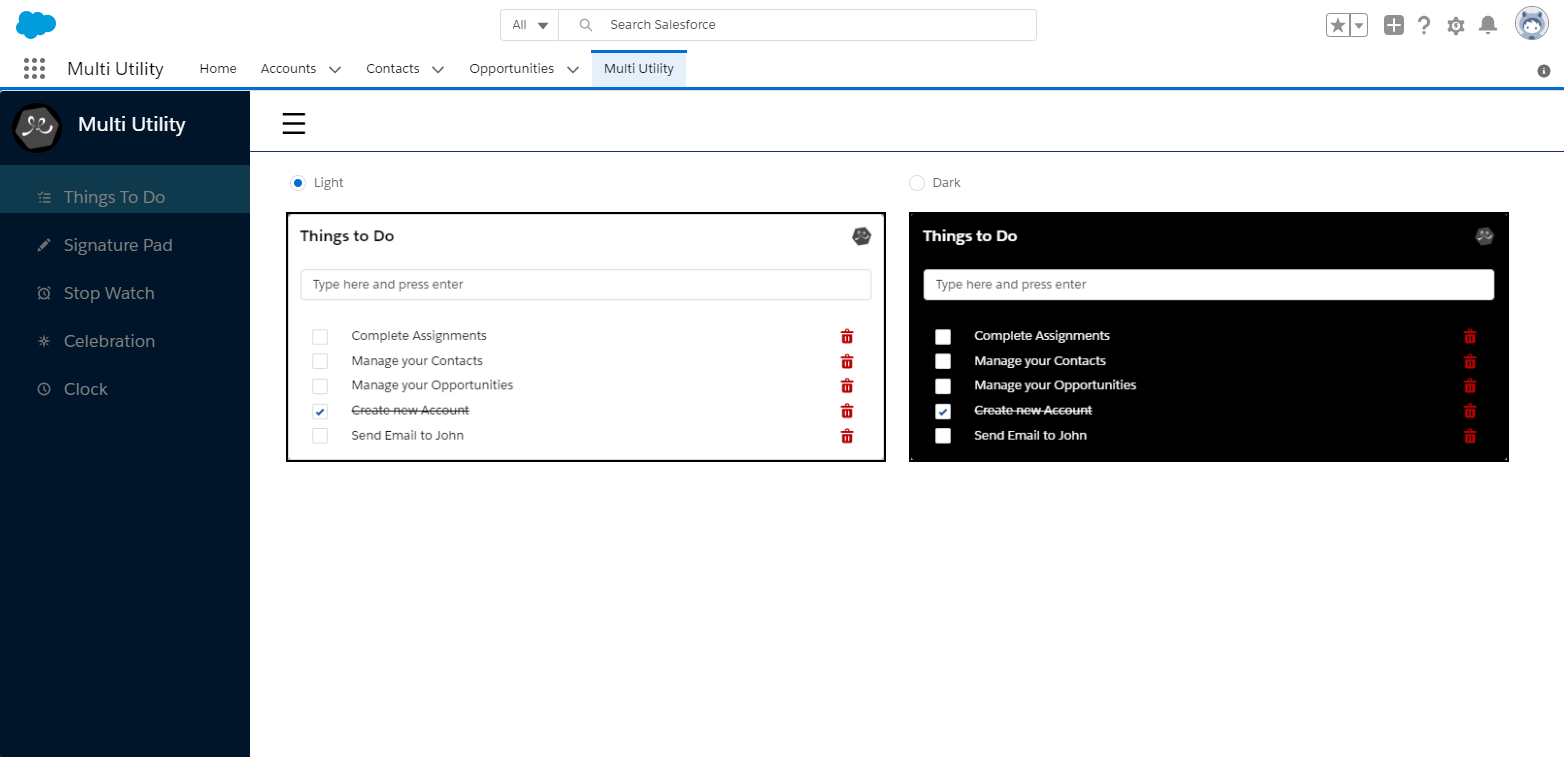Click the hamburger menu above the widgets
The height and width of the screenshot is (757, 1564).
coord(293,123)
